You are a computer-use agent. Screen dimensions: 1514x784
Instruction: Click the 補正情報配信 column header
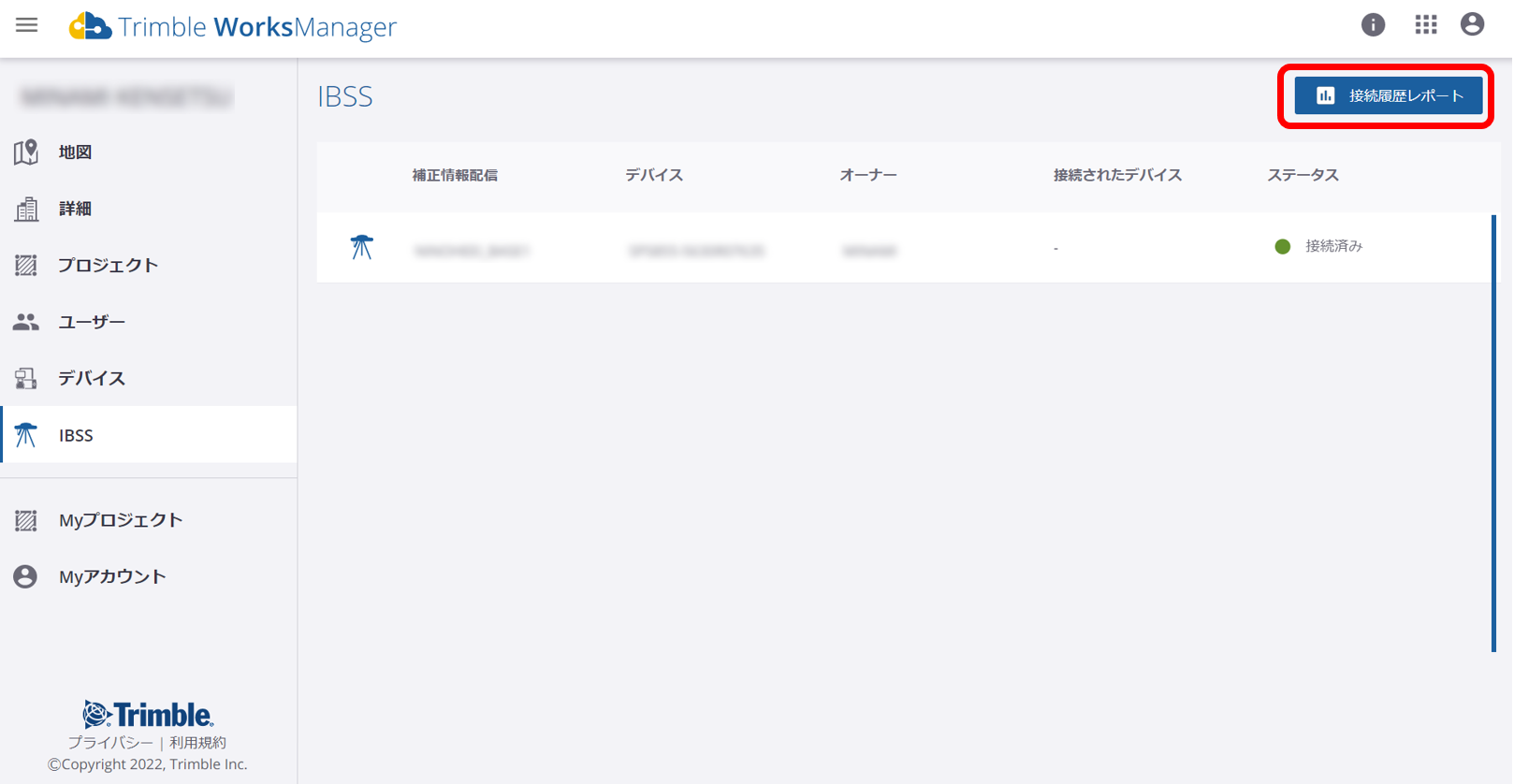(x=455, y=176)
